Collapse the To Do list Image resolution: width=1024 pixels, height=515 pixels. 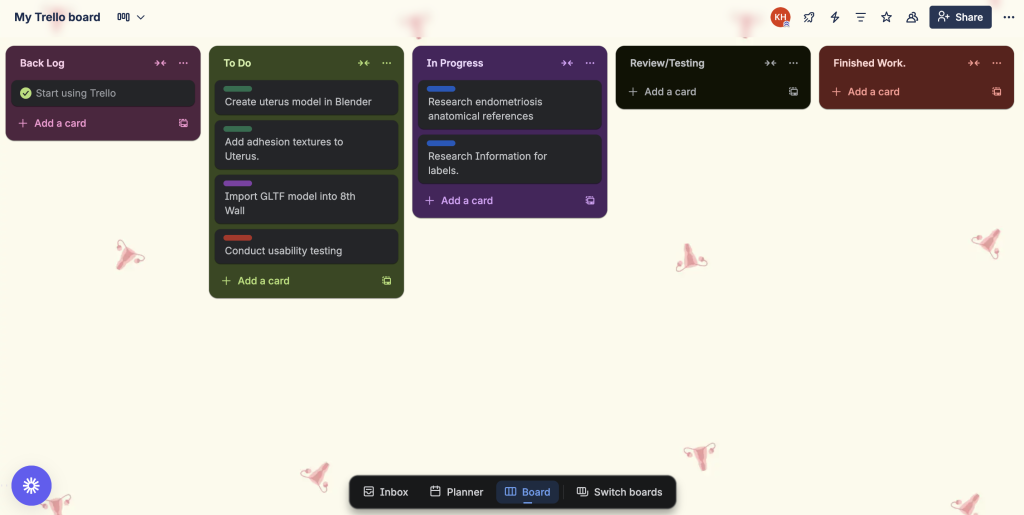[364, 63]
